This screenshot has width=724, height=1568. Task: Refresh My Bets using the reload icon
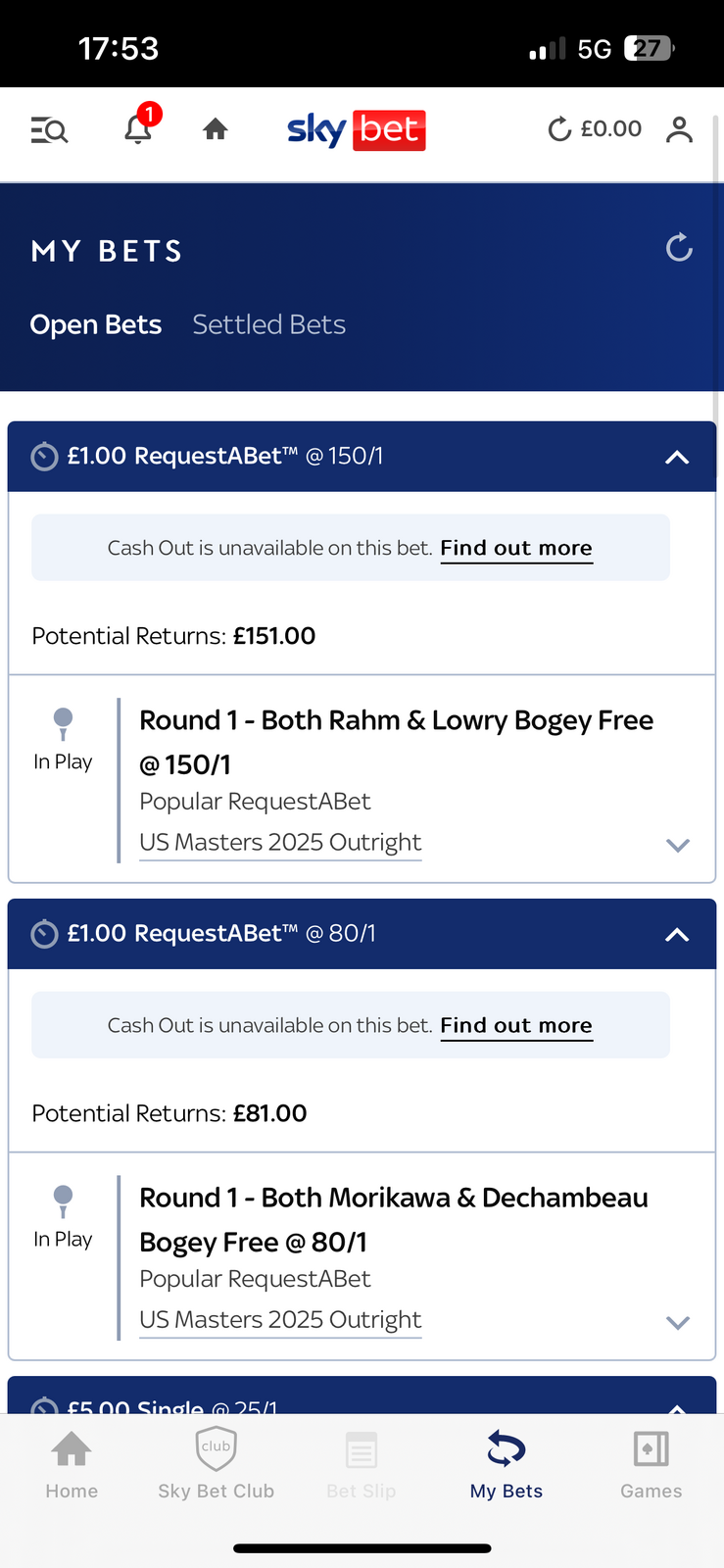pos(679,248)
